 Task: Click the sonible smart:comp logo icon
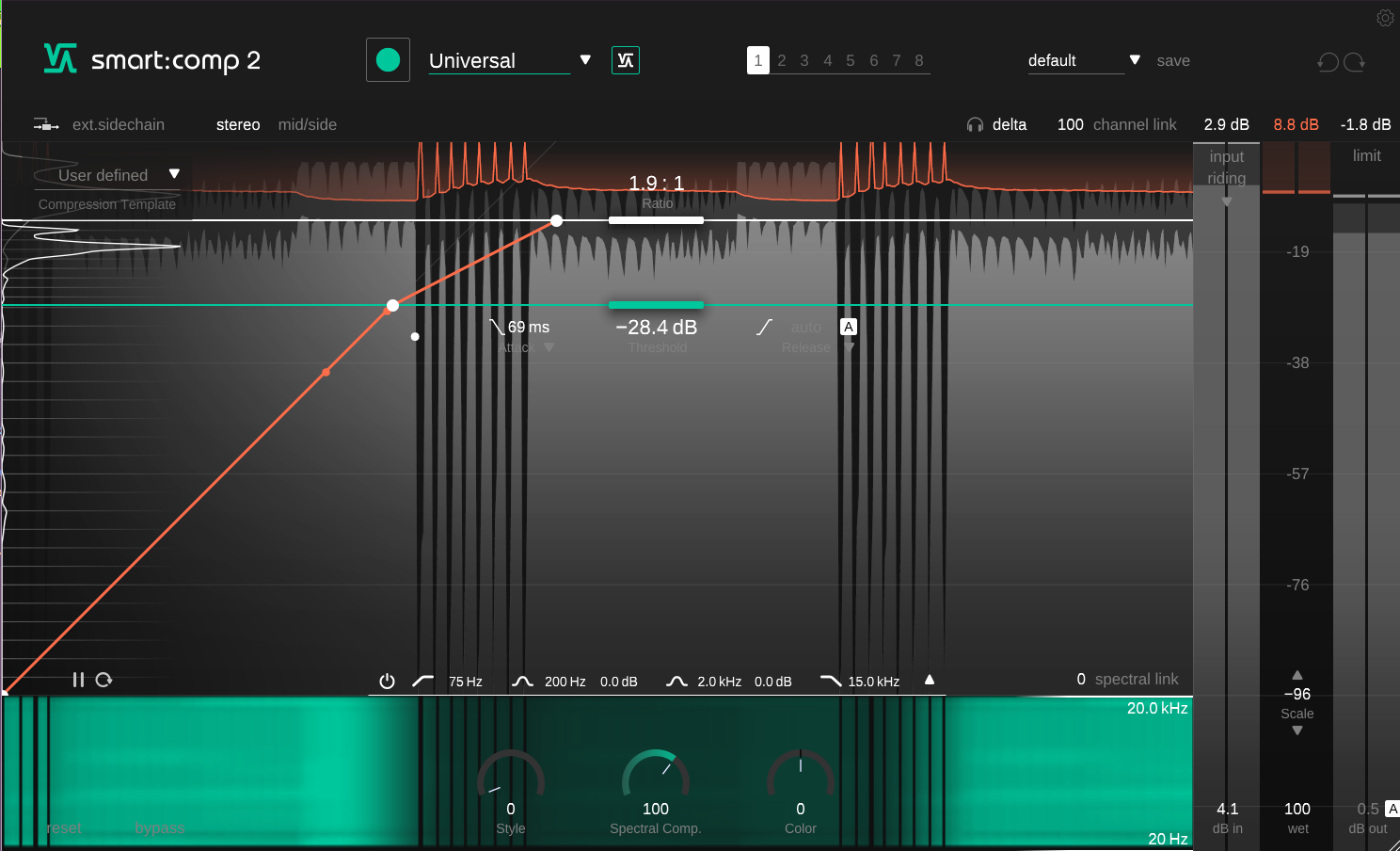(60, 59)
